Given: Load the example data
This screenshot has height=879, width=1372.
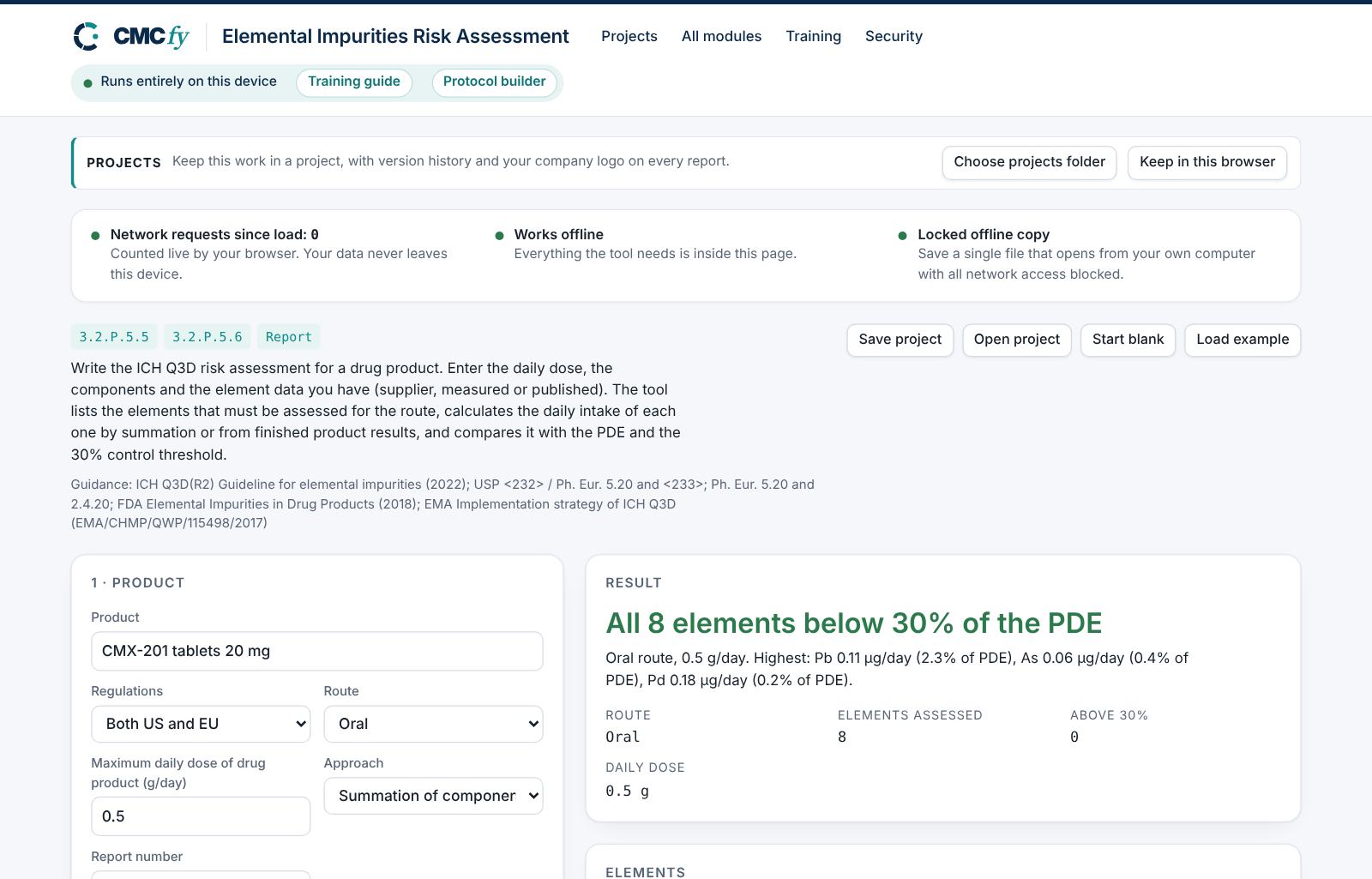Looking at the screenshot, I should [1243, 340].
